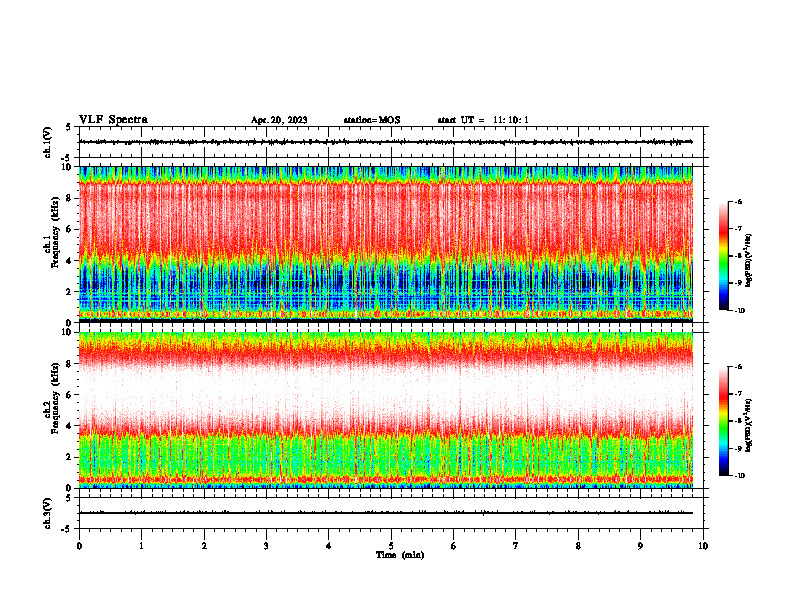Click the ch.3 voltage waveform trace
Screen dimensions: 792x612
386,513
